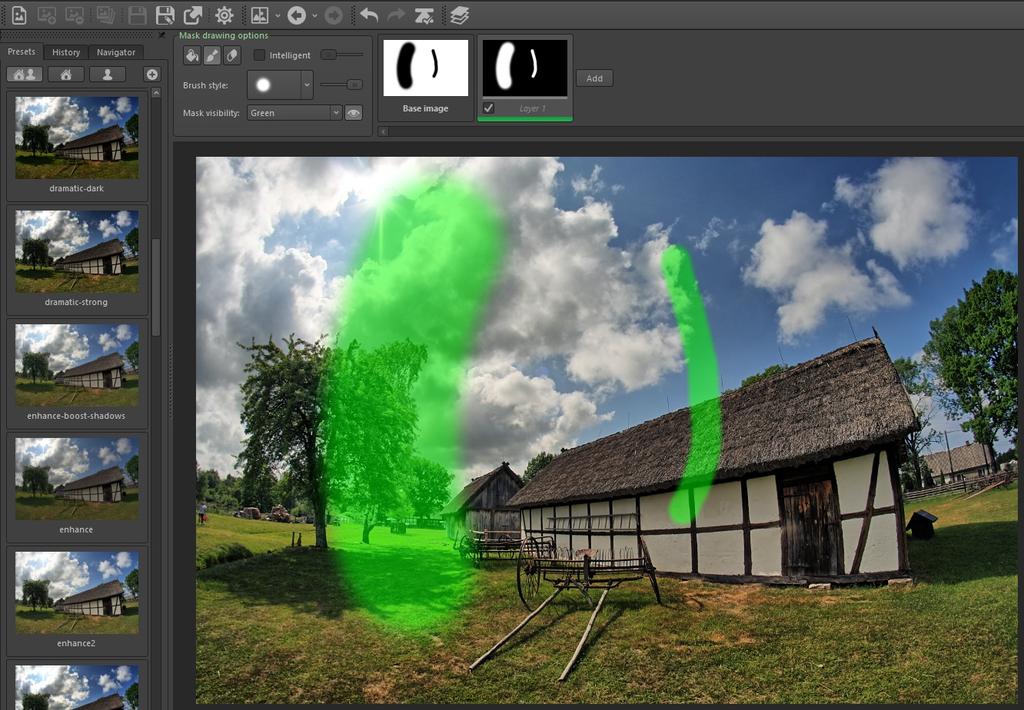The height and width of the screenshot is (710, 1024).
Task: Click the Add layer button
Action: tap(594, 78)
